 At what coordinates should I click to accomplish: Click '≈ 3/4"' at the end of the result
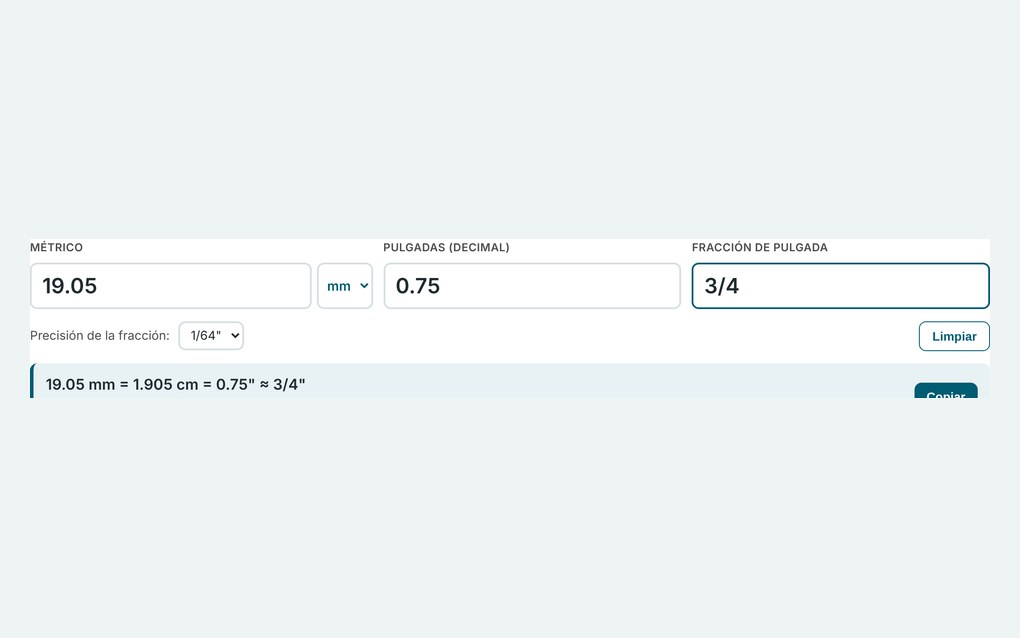click(x=282, y=384)
